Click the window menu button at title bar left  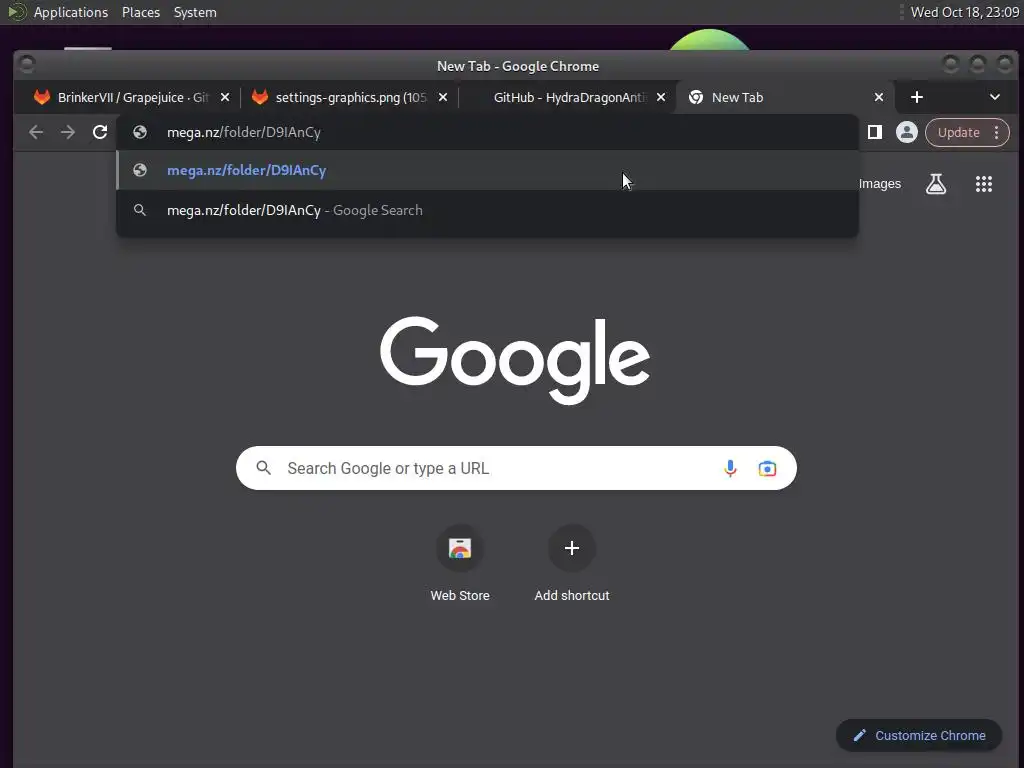point(27,64)
